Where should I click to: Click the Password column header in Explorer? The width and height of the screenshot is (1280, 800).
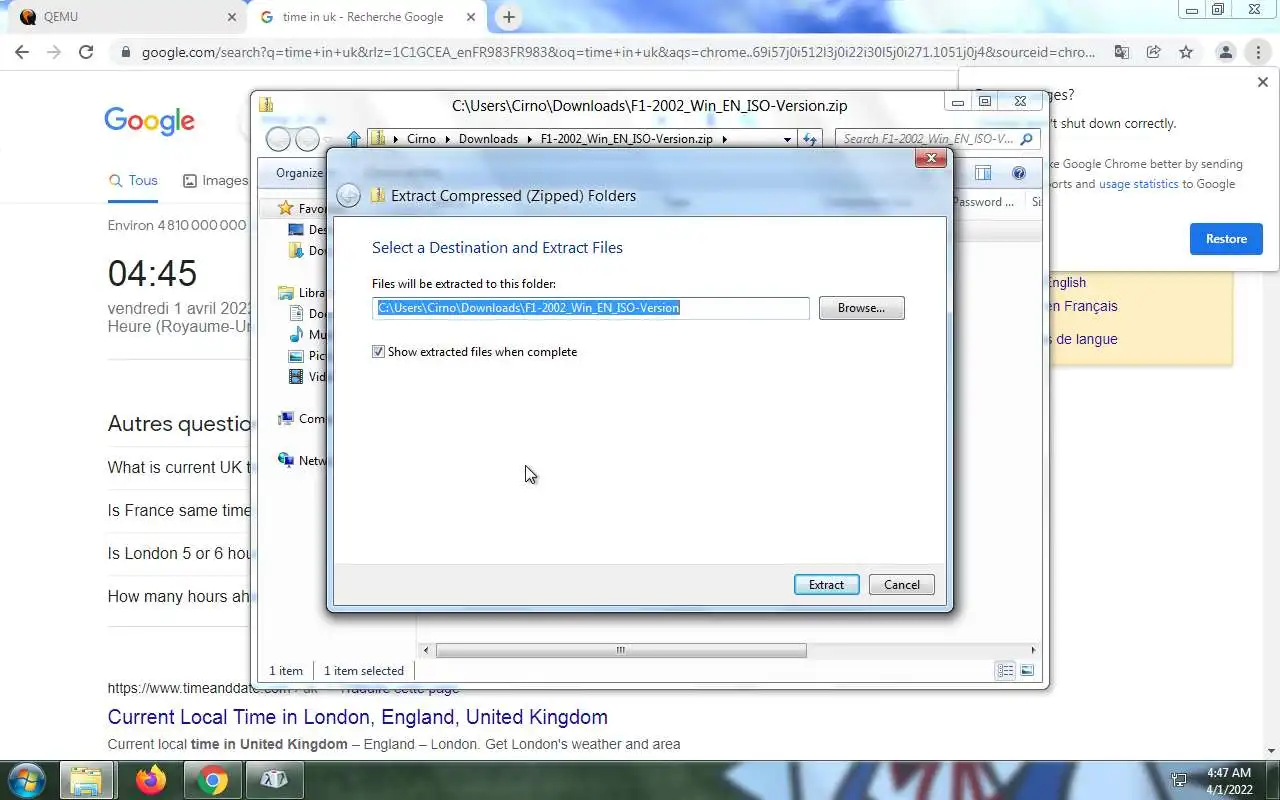click(x=984, y=202)
